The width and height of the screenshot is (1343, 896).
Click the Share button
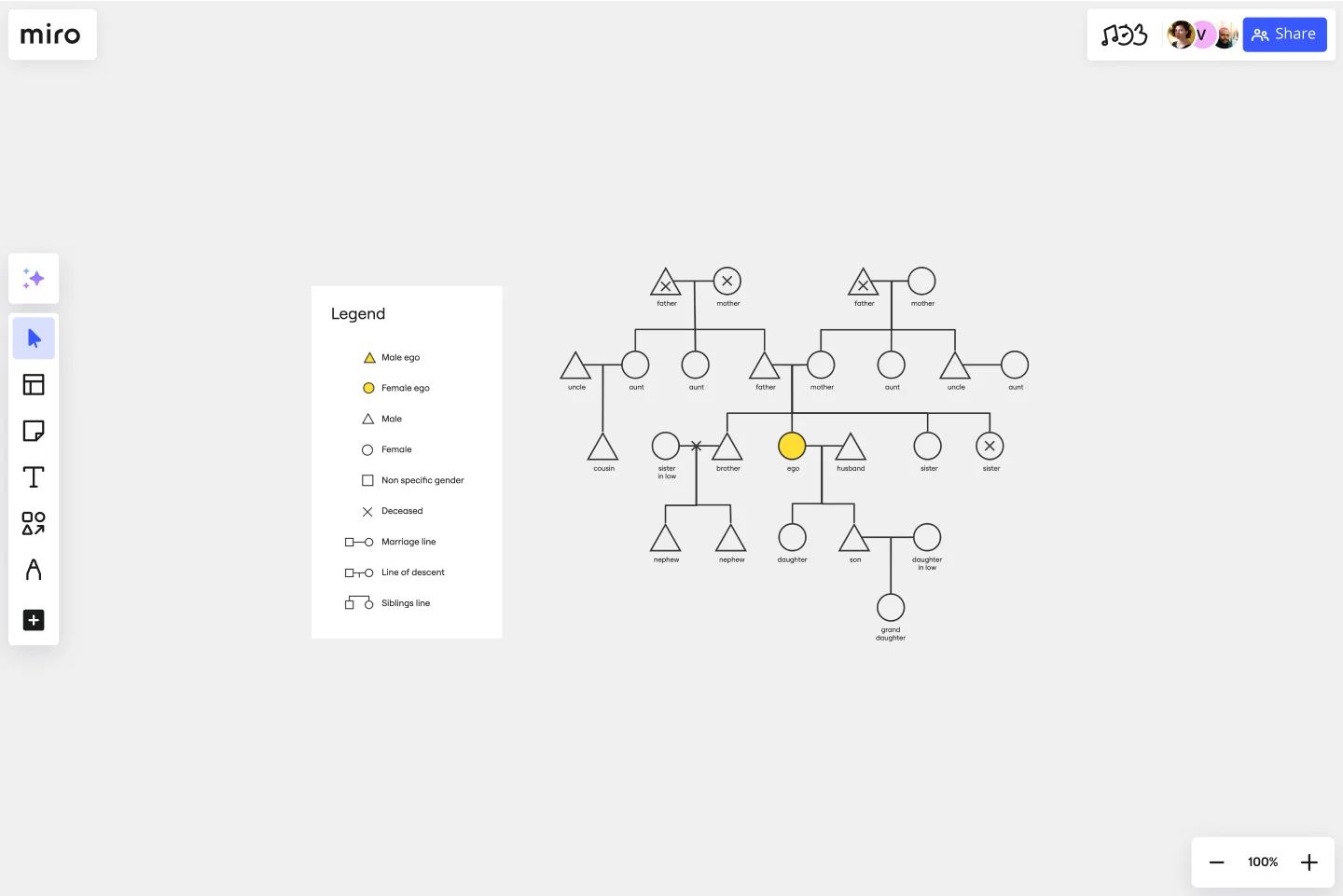point(1284,34)
